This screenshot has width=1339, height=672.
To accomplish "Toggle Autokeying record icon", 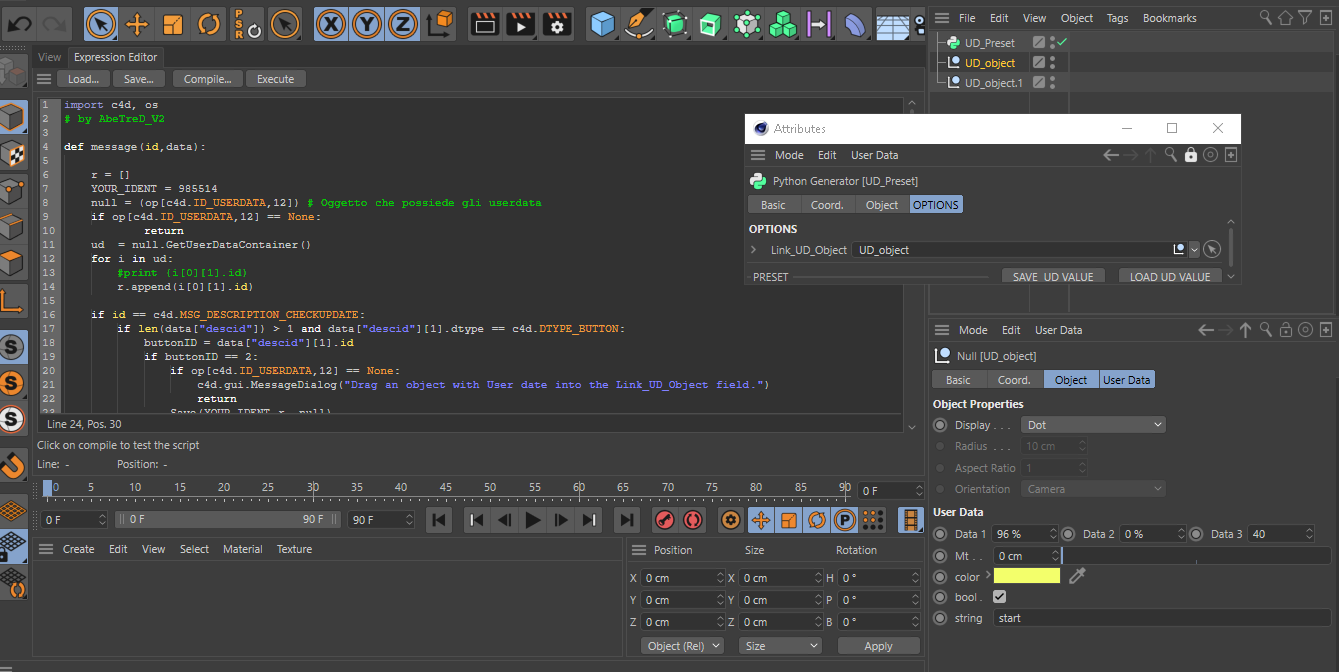I will tap(693, 520).
